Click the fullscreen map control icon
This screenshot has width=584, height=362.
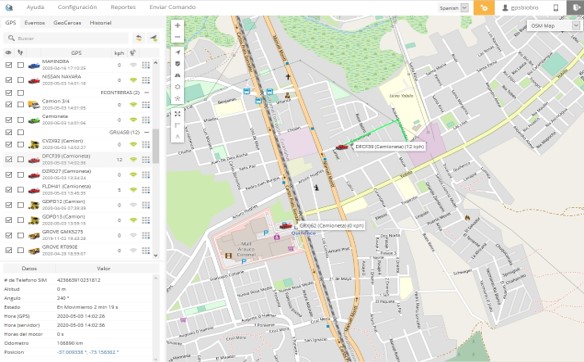tap(177, 114)
